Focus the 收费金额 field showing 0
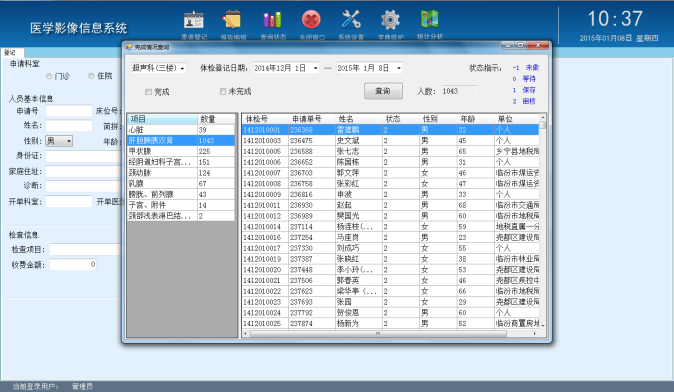Screen dimensions: 674x392 tap(73, 264)
